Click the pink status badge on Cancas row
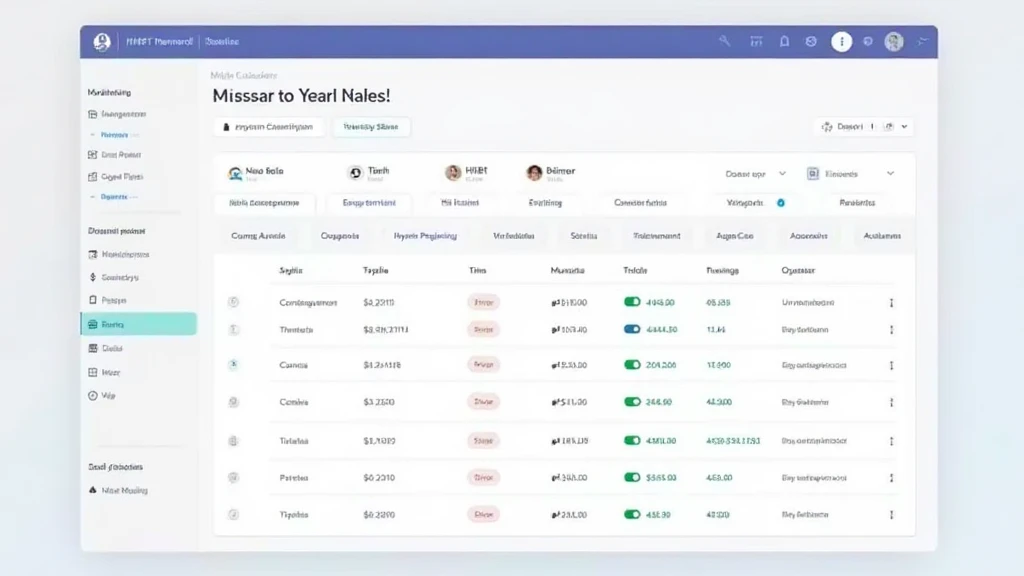Screen dimensions: 1024x576 (483, 364)
